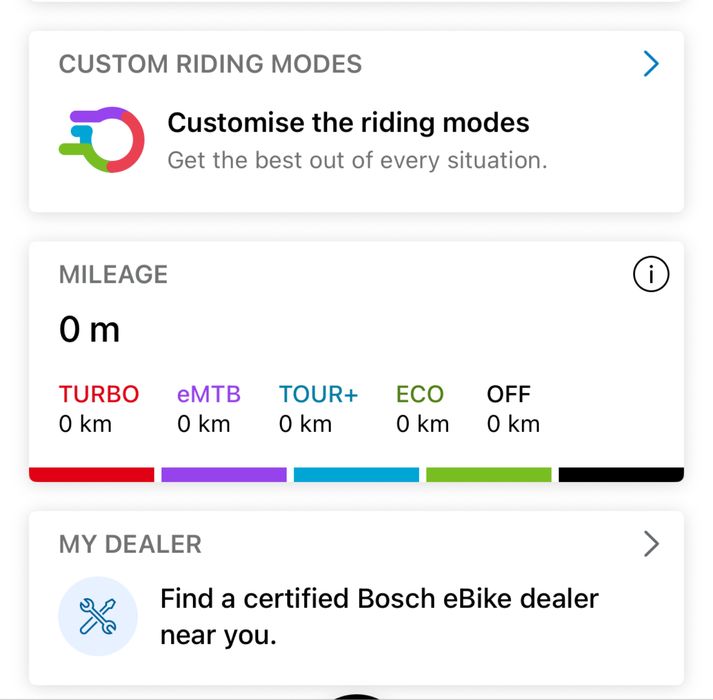Open 'Customise the riding modes' link
The height and width of the screenshot is (700, 713).
348,124
